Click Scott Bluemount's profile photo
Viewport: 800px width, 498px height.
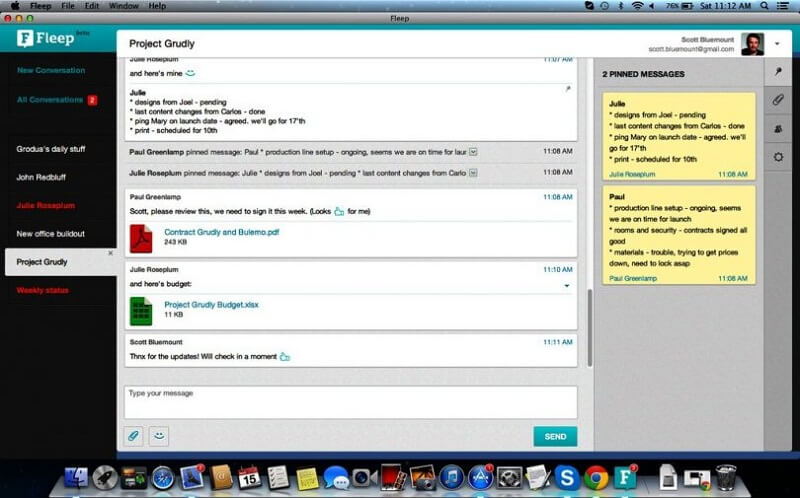pyautogui.click(x=752, y=44)
